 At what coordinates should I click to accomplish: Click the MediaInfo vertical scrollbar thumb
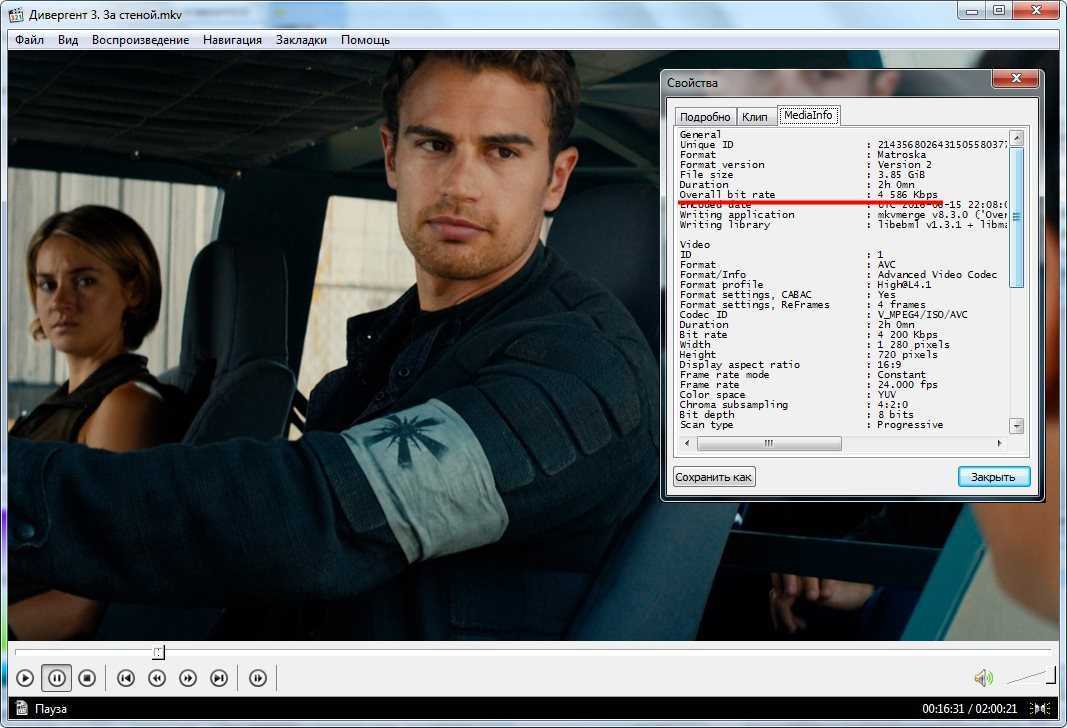point(1017,217)
